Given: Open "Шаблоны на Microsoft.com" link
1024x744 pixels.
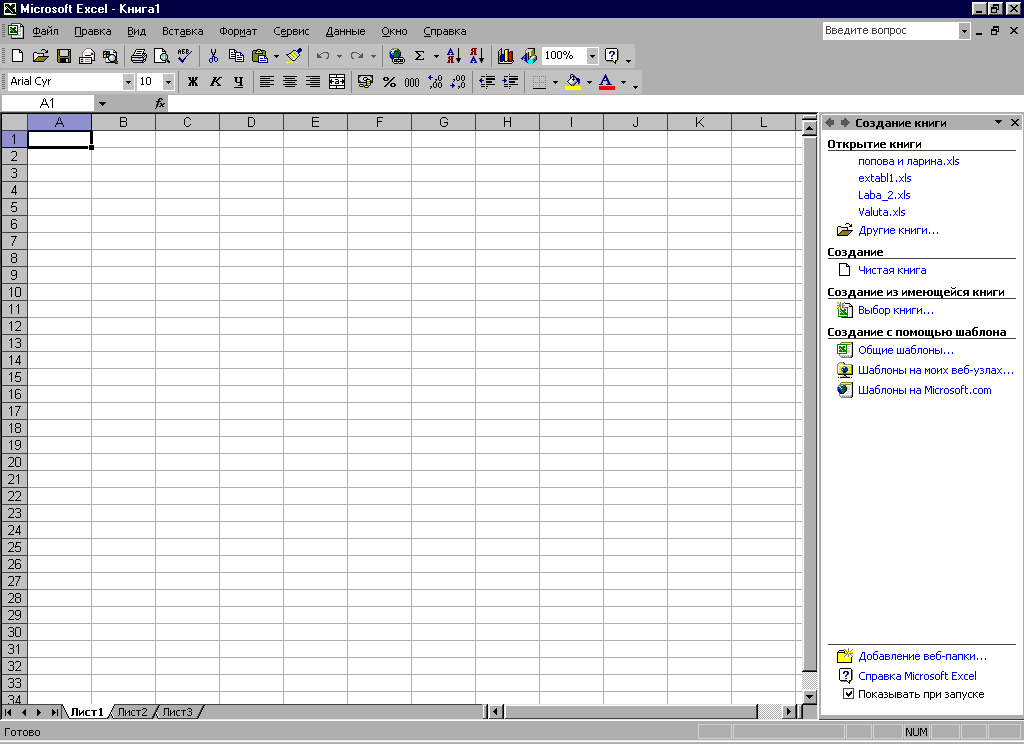Looking at the screenshot, I should click(x=925, y=390).
